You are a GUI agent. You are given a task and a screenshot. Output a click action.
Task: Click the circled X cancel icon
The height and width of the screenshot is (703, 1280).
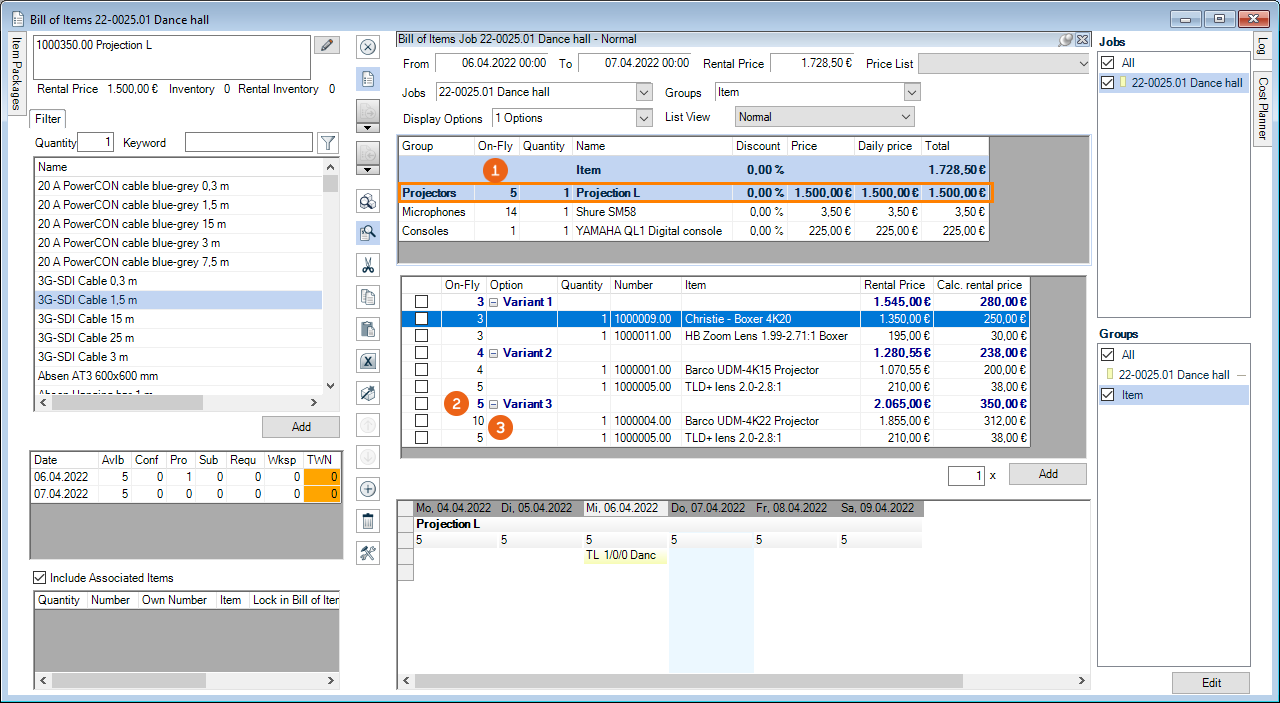(368, 47)
